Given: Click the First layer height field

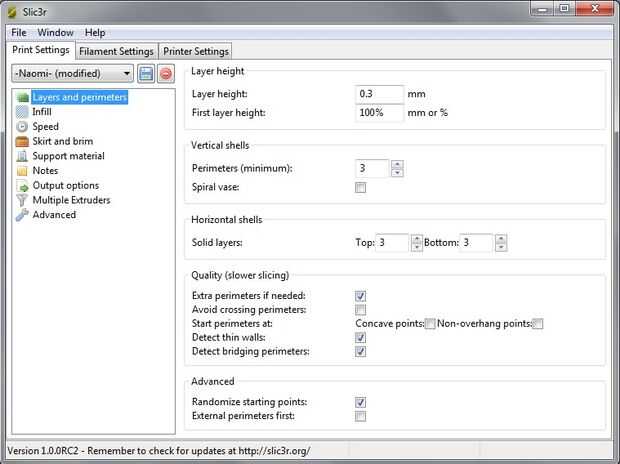Looking at the screenshot, I should click(379, 113).
